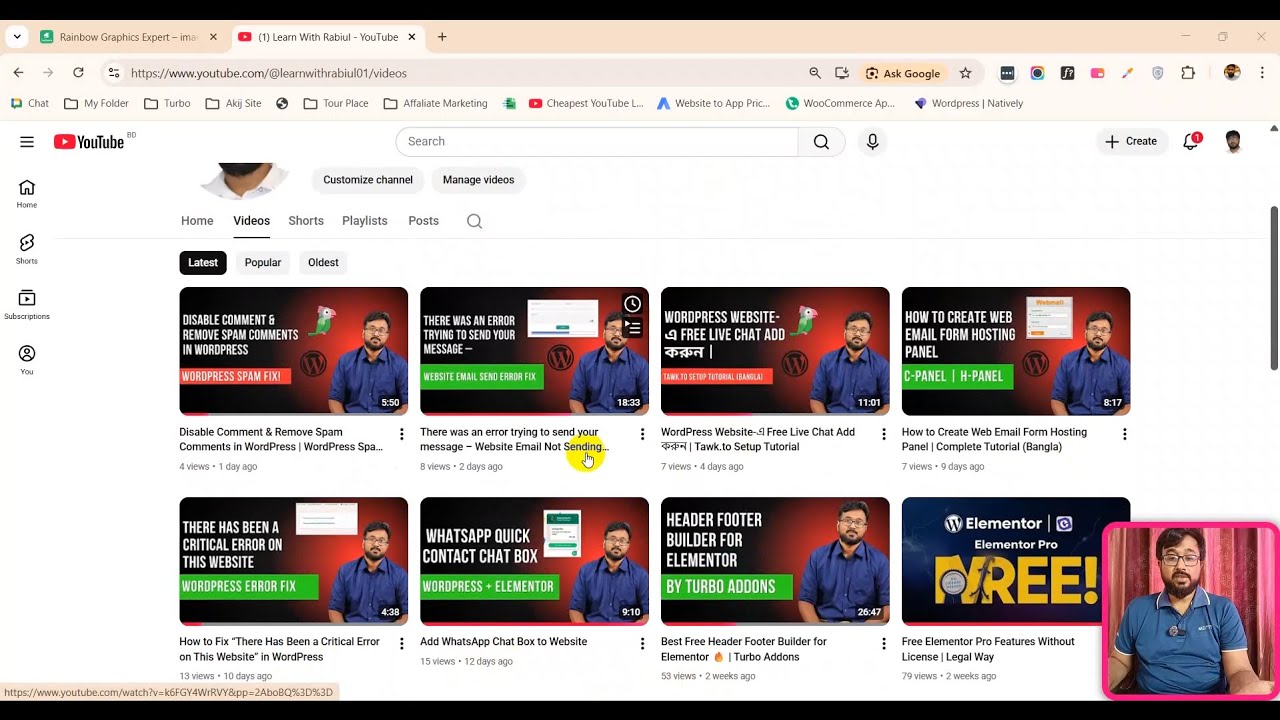Open options for WhatsApp Chat Box video
This screenshot has width=1280, height=720.
tap(642, 644)
